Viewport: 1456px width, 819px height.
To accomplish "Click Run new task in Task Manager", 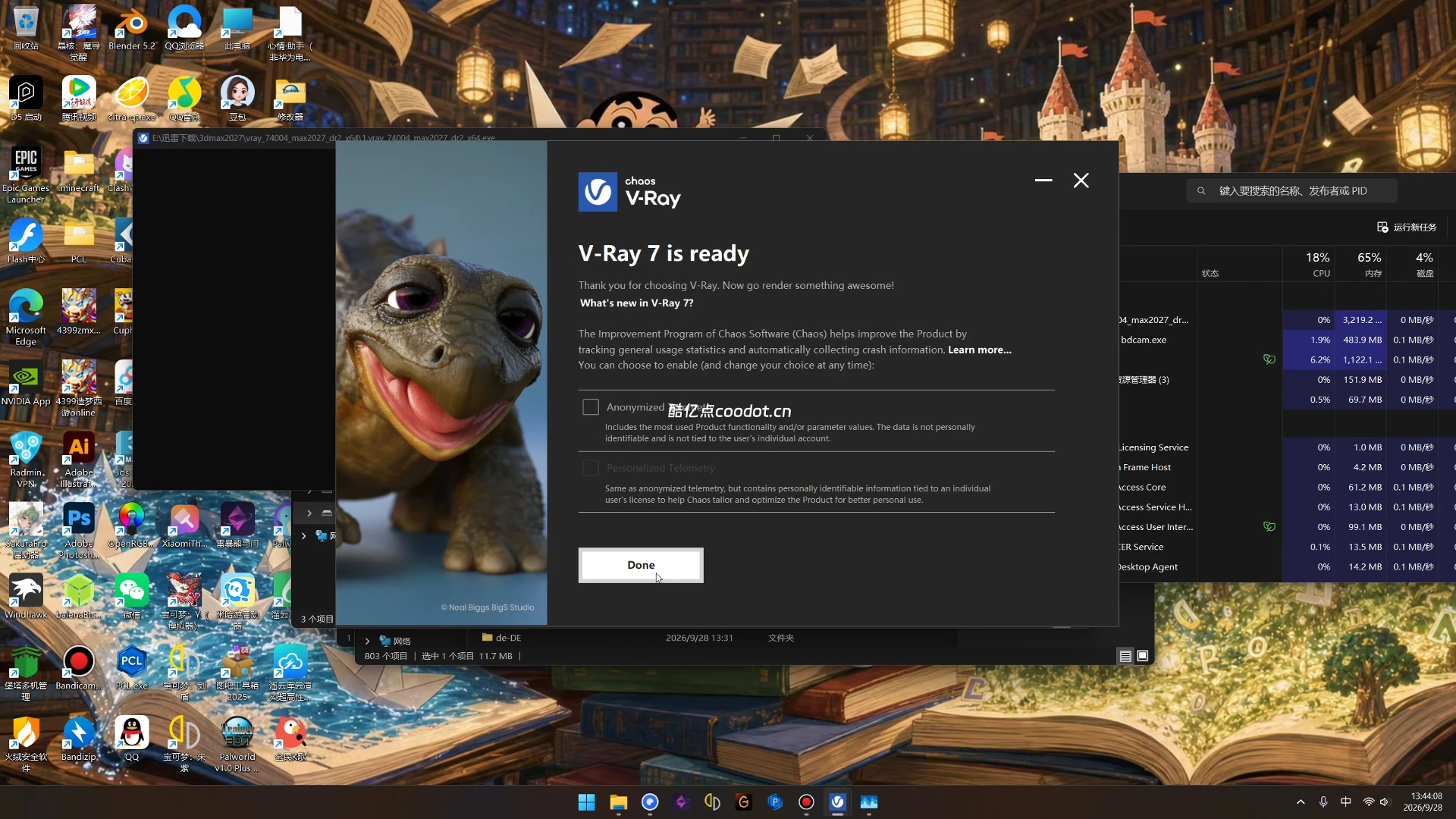I will pyautogui.click(x=1407, y=227).
